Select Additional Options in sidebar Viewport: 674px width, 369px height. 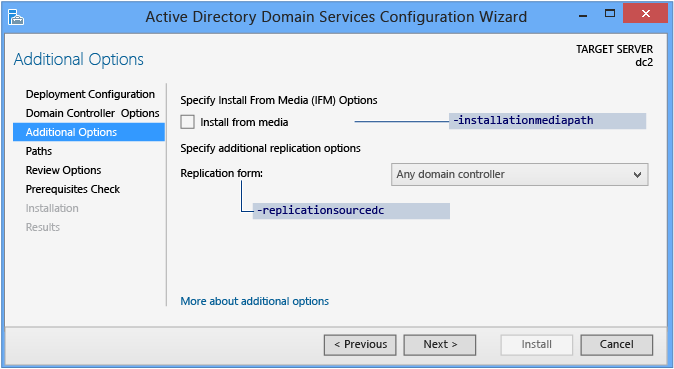[89, 132]
